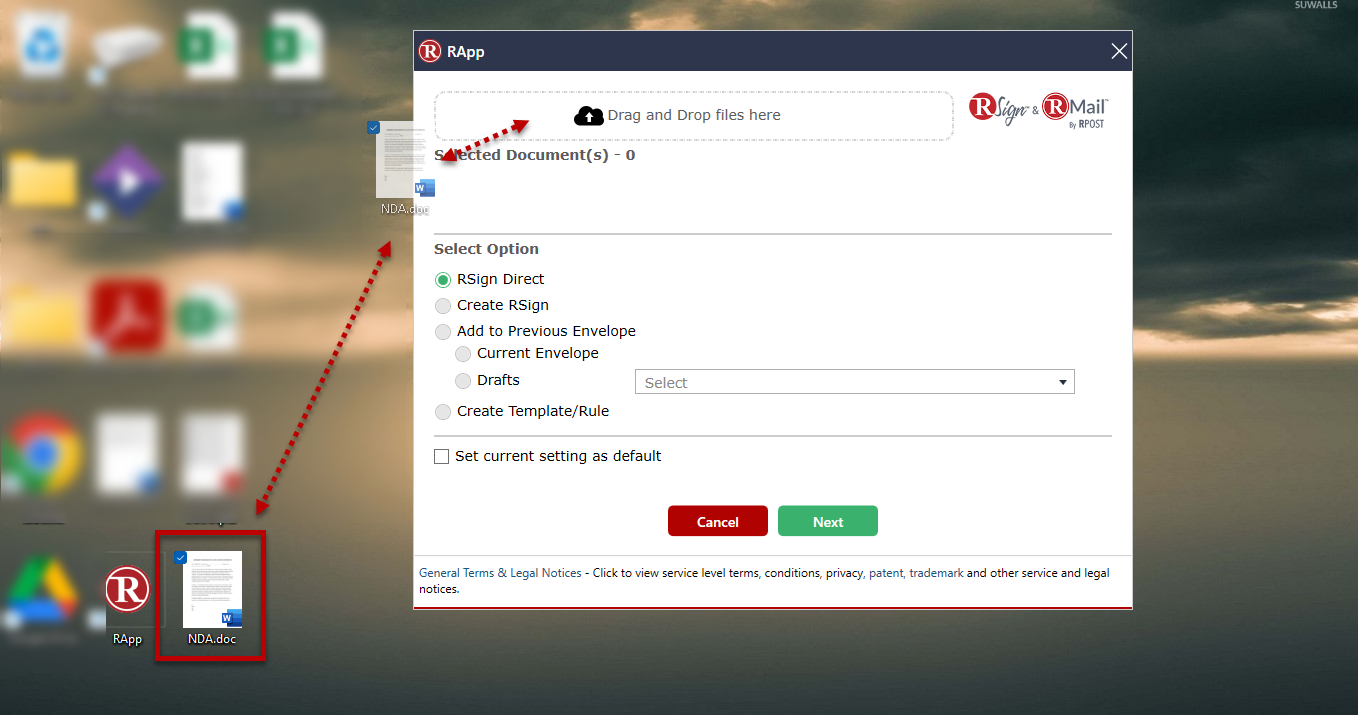Enable Set current setting as default
Image resolution: width=1358 pixels, height=715 pixels.
pyautogui.click(x=442, y=457)
